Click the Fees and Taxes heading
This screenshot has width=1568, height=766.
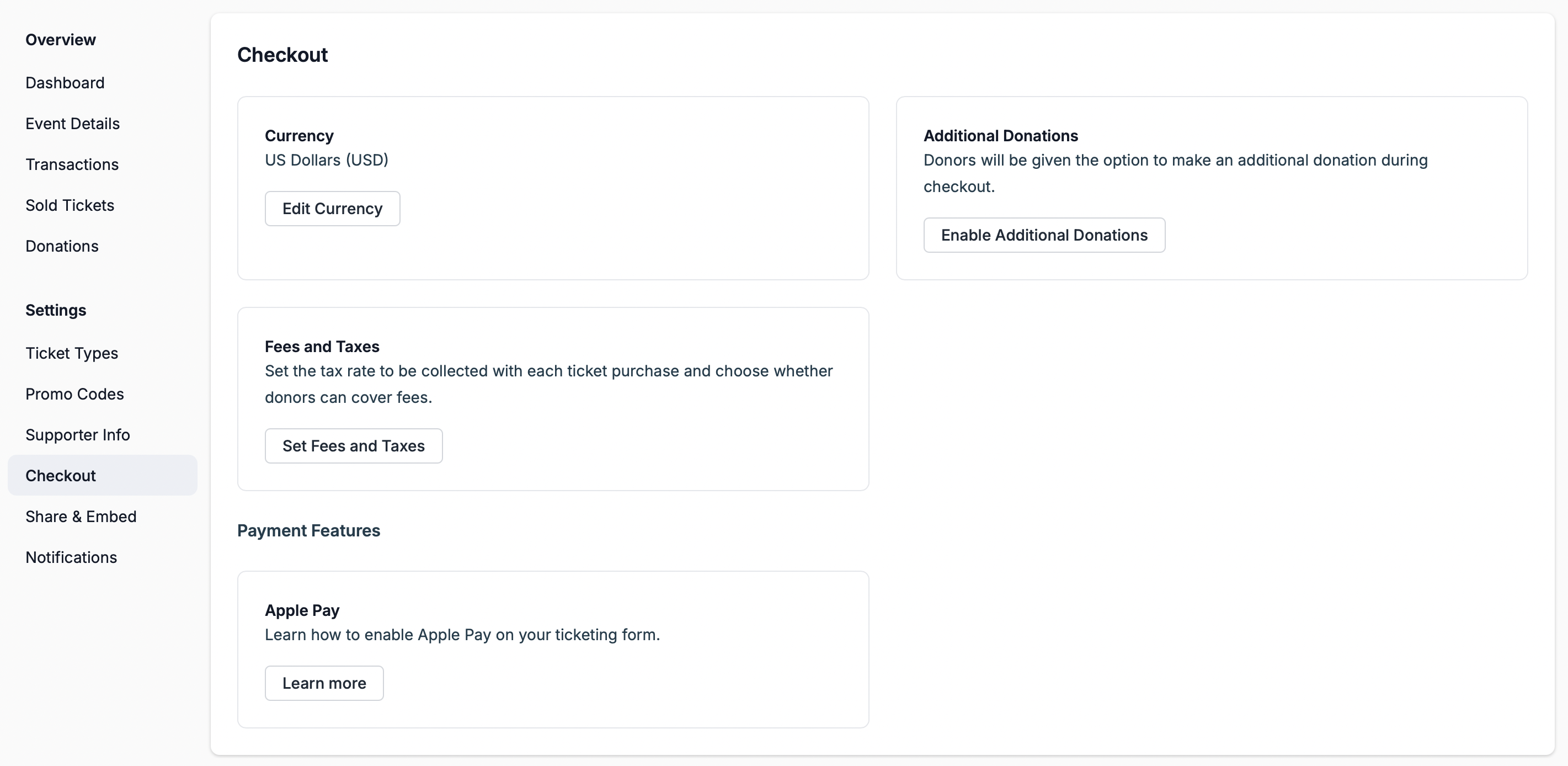(x=322, y=346)
